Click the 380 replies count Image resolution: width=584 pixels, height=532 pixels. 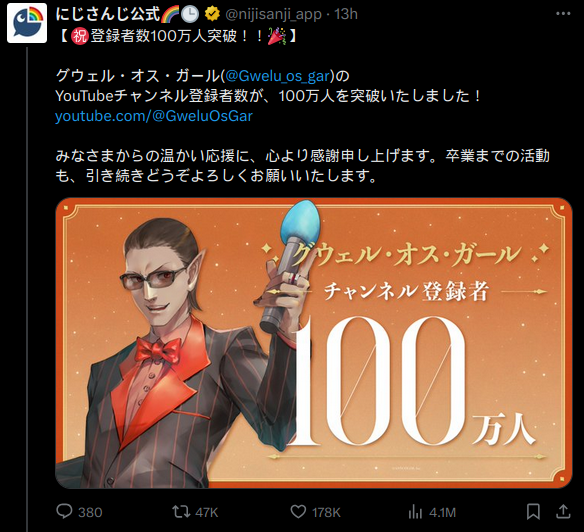(90, 513)
